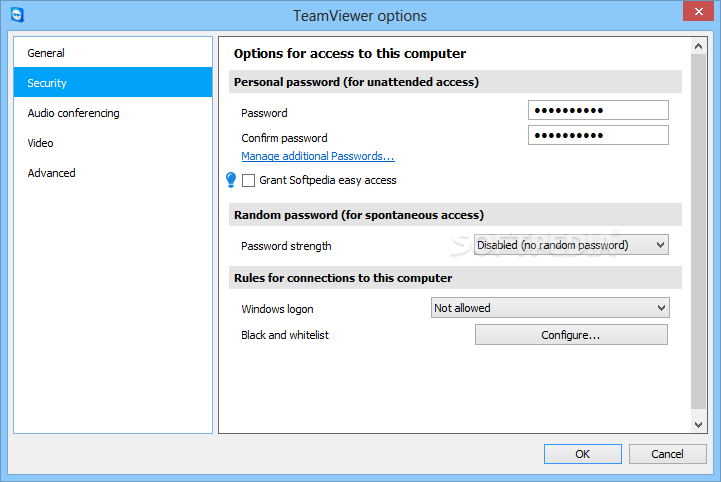Viewport: 721px width, 482px height.
Task: Cancel the options dialog
Action: click(667, 454)
